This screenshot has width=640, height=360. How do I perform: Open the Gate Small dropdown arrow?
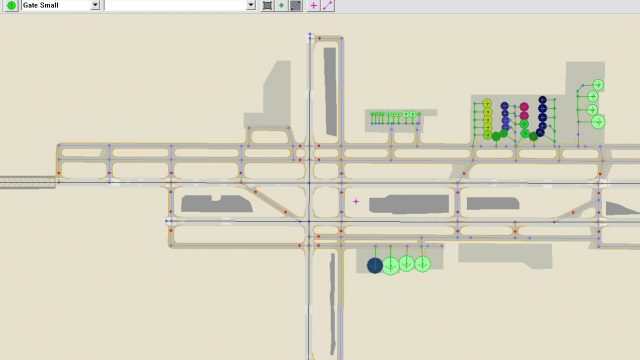tap(95, 5)
